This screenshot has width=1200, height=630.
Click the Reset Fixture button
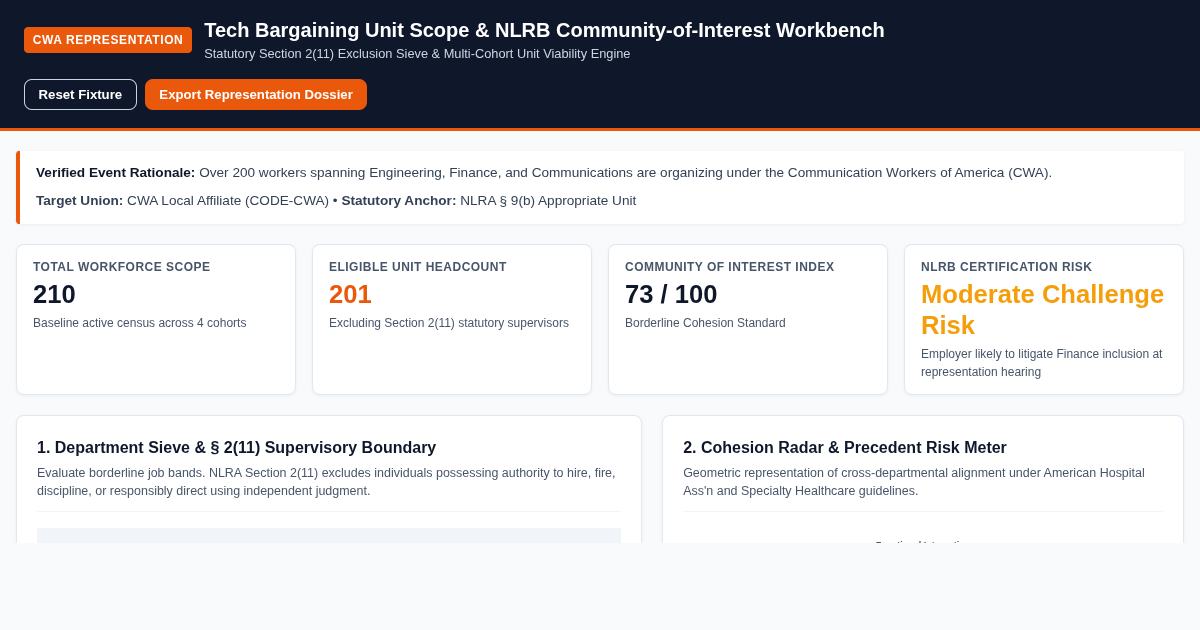pyautogui.click(x=80, y=94)
